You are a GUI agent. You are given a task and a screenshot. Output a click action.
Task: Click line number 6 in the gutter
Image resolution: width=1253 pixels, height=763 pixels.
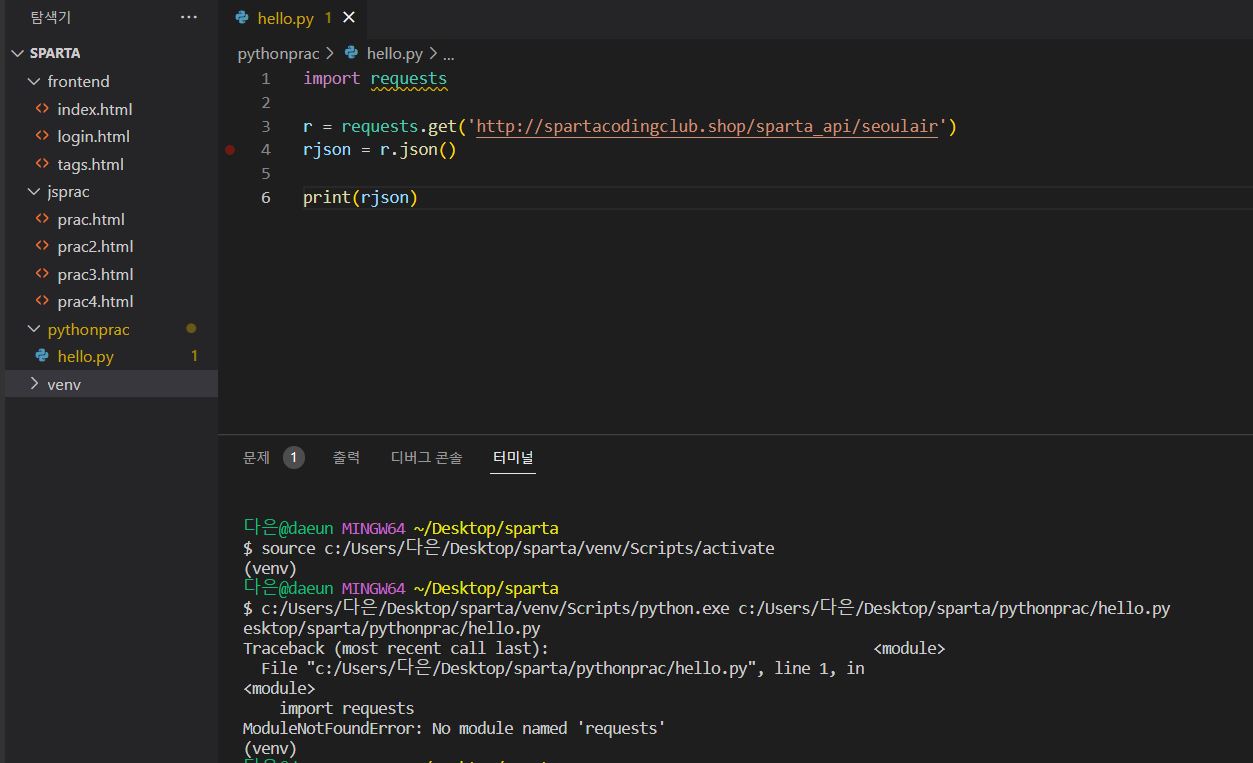pyautogui.click(x=266, y=198)
